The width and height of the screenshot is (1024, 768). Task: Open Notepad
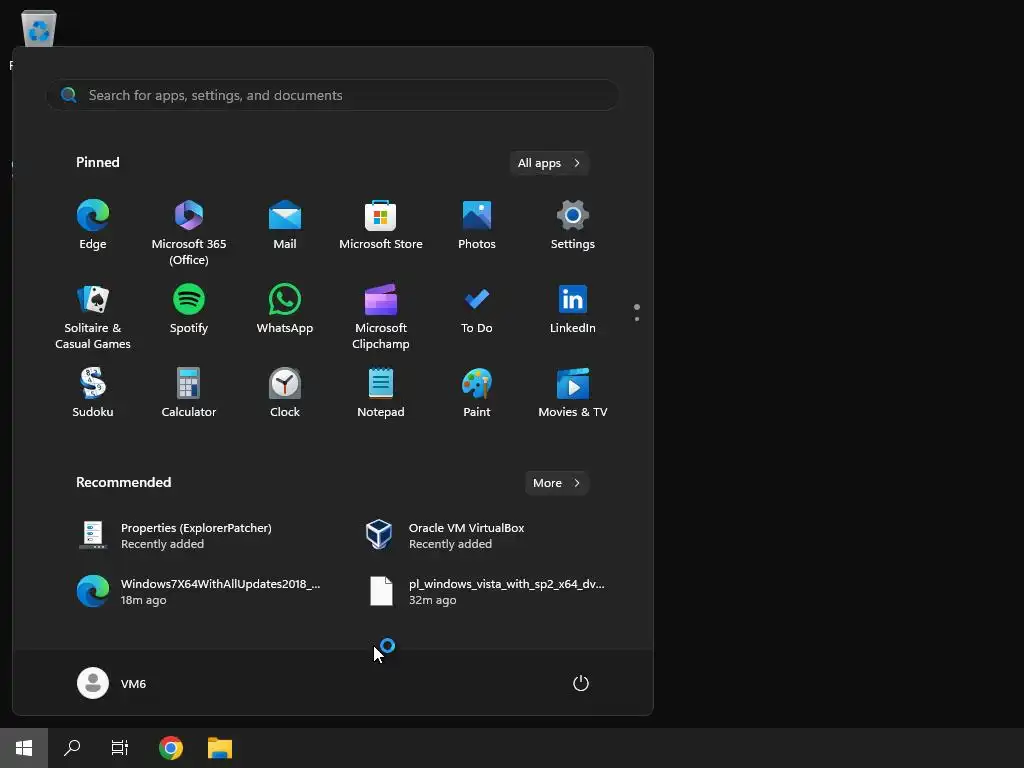381,393
